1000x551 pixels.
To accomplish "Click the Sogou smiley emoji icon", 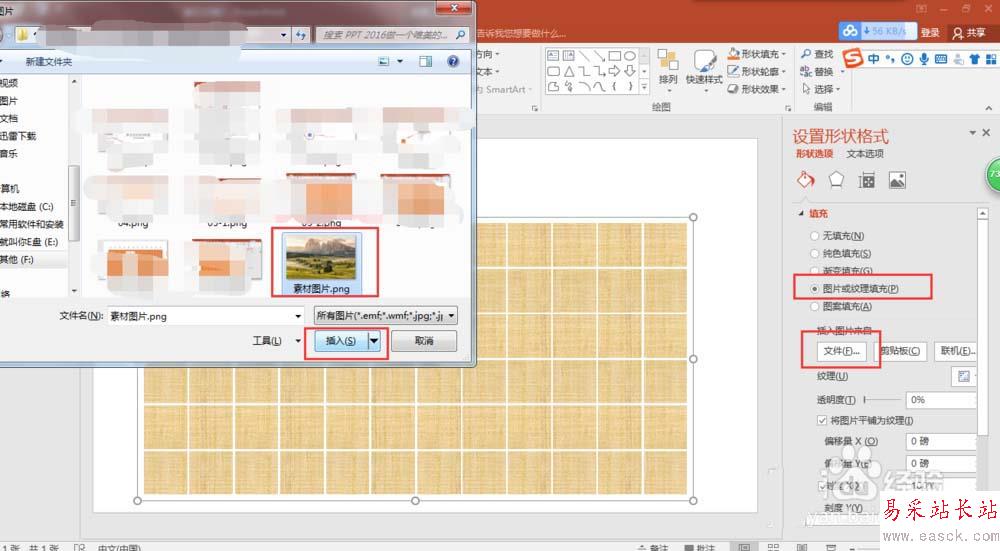I will pyautogui.click(x=907, y=59).
